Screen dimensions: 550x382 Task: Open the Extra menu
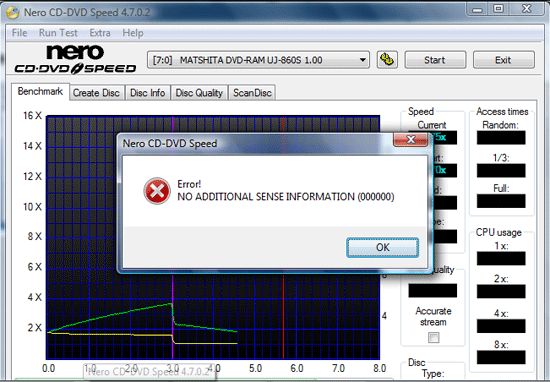click(x=100, y=33)
